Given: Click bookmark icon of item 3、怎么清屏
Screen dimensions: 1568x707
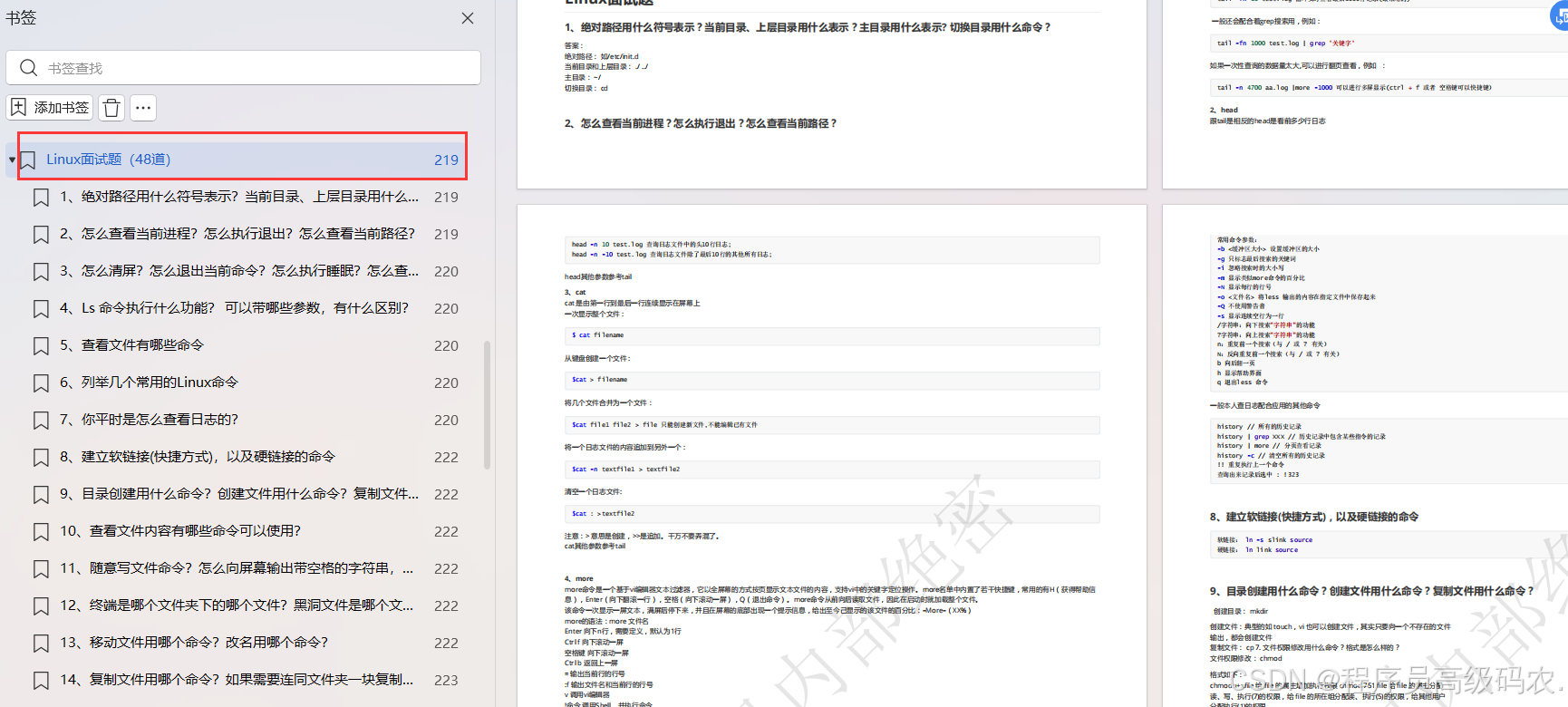Looking at the screenshot, I should click(41, 272).
